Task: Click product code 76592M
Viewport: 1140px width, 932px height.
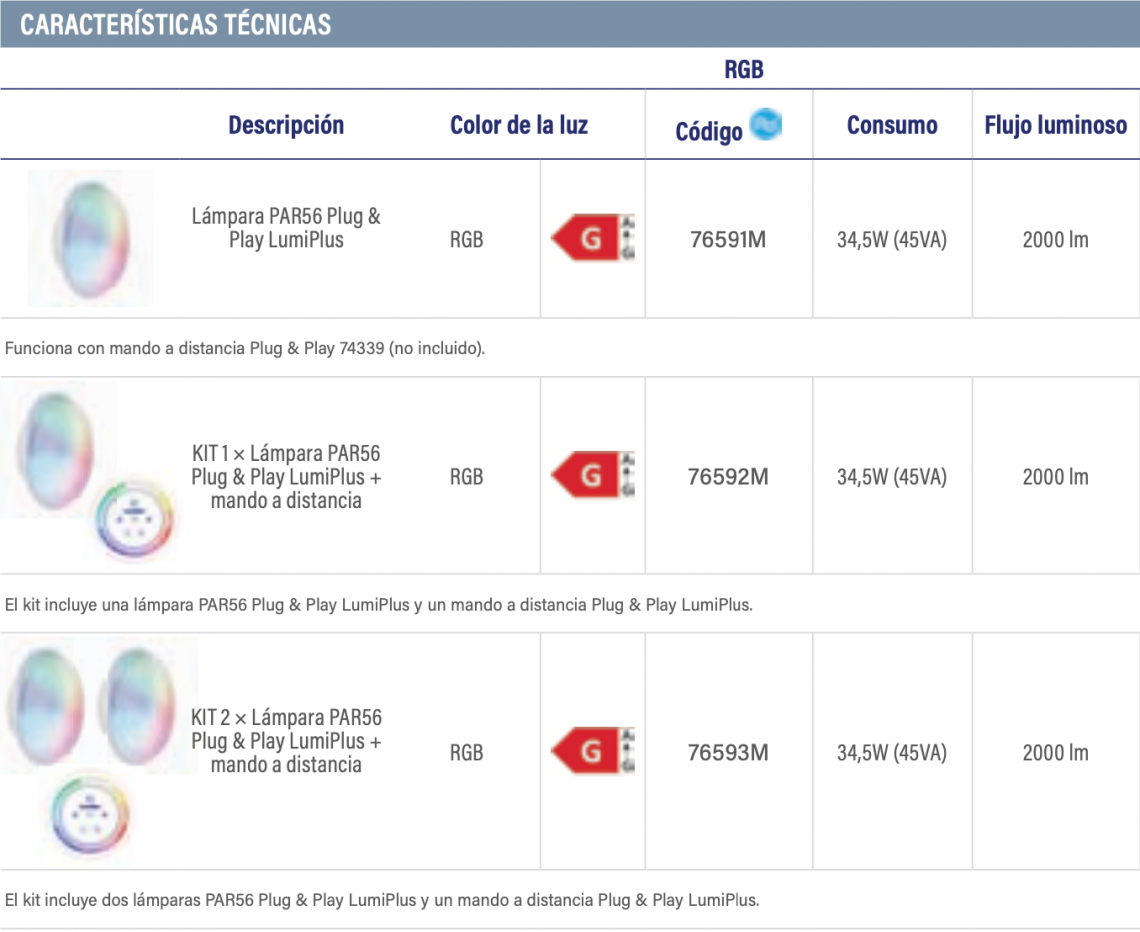Action: [728, 477]
